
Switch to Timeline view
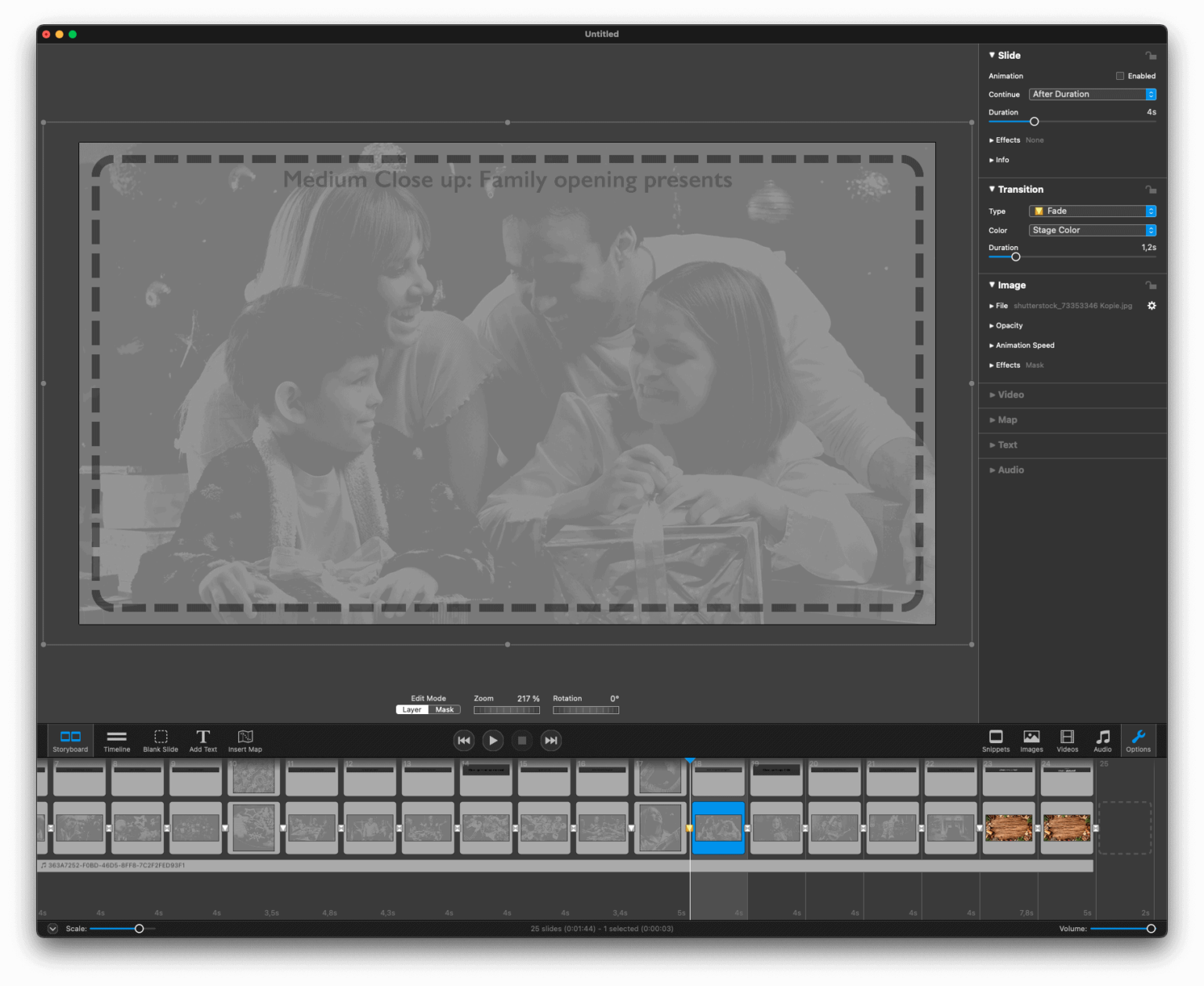[x=117, y=740]
